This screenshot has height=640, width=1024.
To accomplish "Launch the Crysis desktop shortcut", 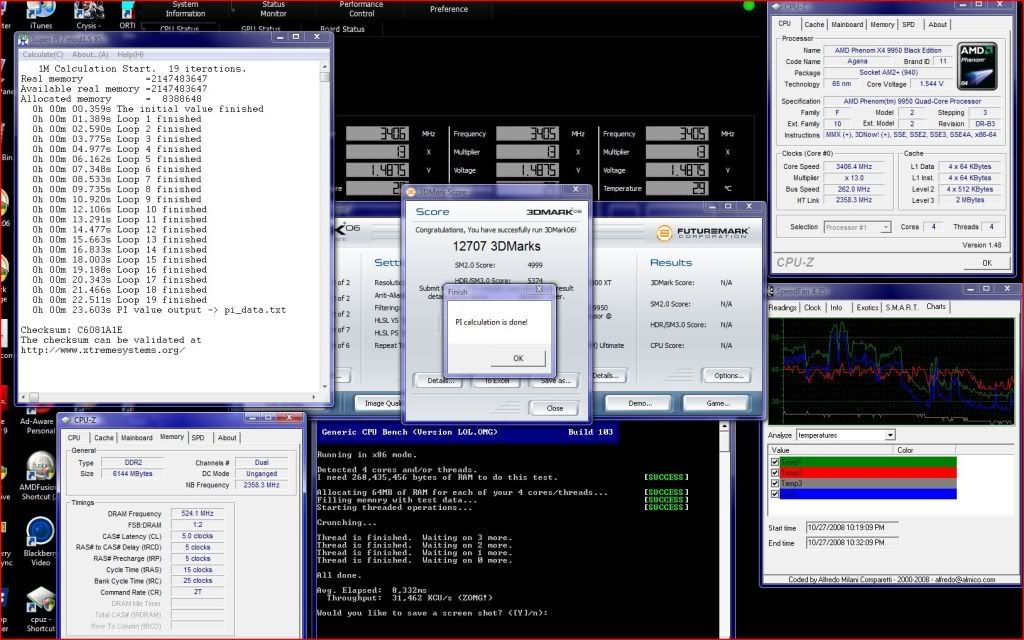I will coord(88,14).
